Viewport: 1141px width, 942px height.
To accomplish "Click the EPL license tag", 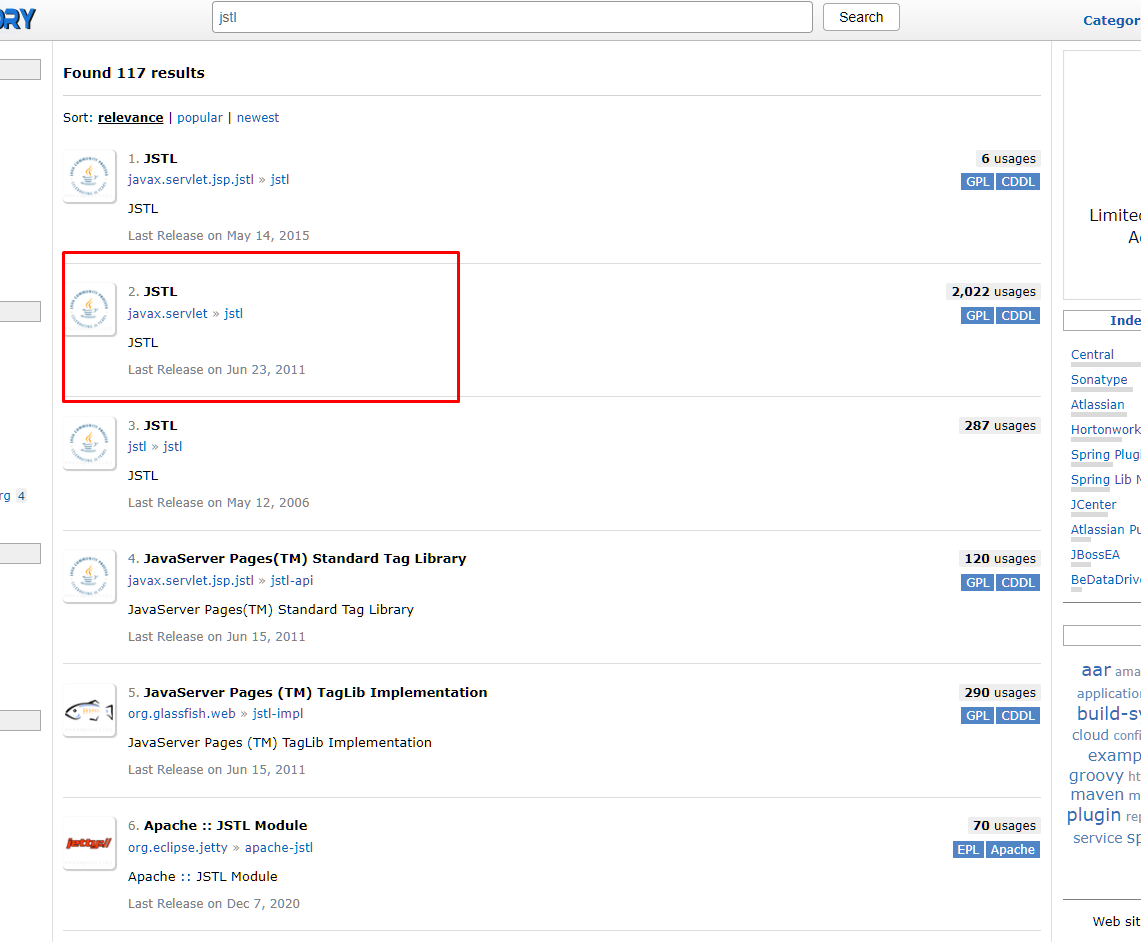I will 968,850.
